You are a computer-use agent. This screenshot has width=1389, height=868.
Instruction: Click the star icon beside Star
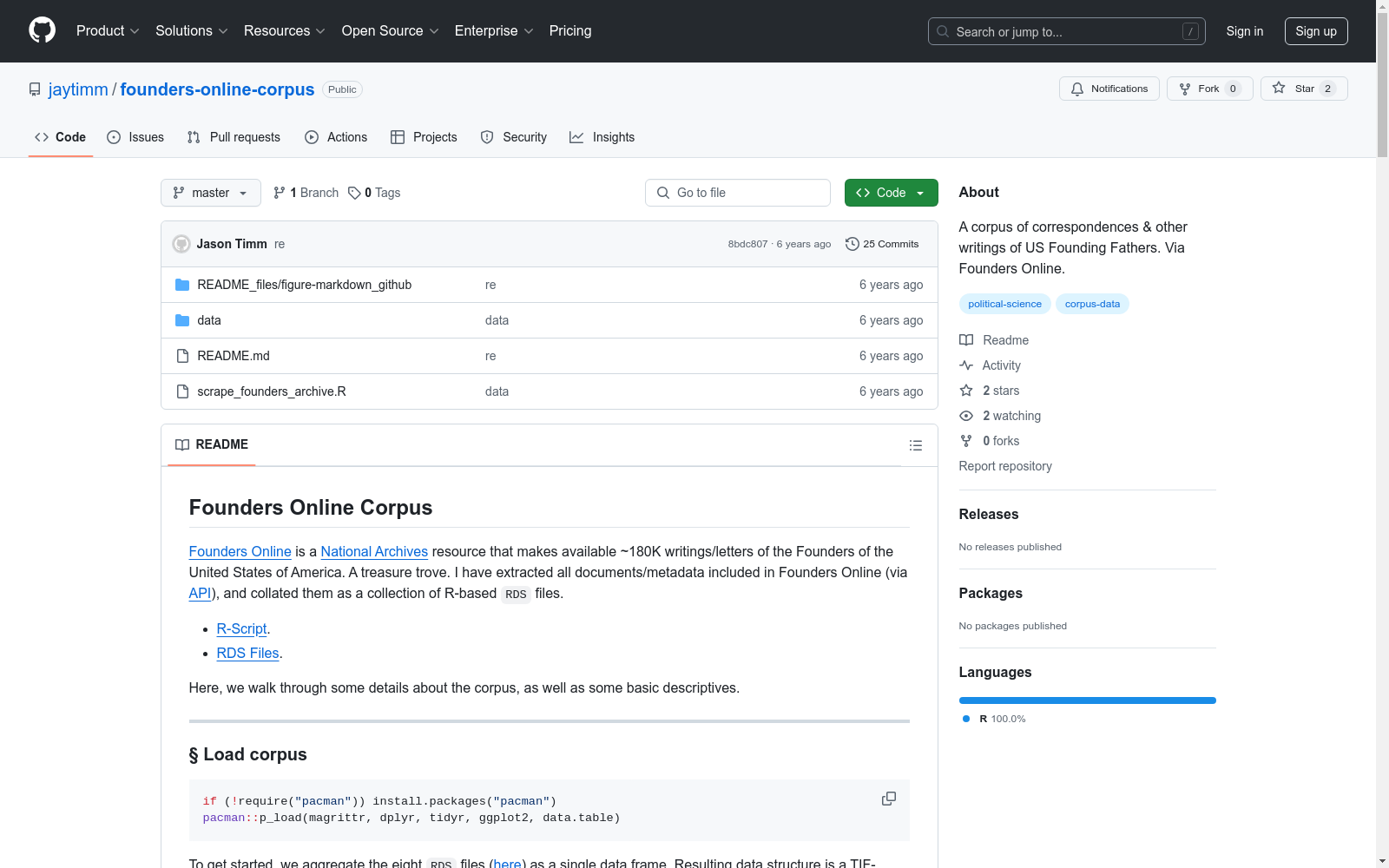point(1279,88)
